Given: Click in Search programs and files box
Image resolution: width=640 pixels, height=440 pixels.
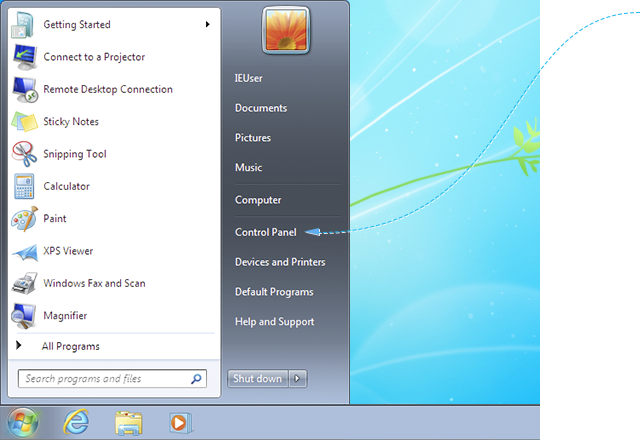Looking at the screenshot, I should 112,379.
